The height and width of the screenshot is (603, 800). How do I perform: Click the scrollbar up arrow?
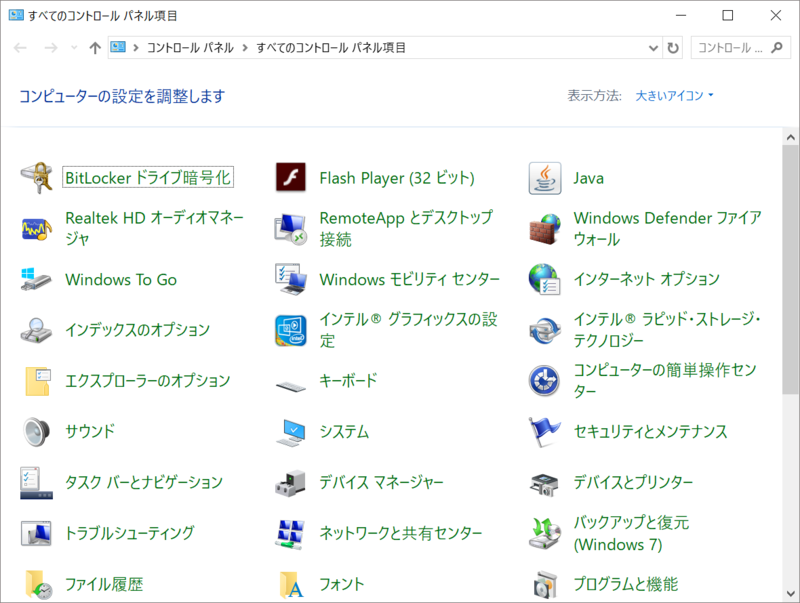(791, 137)
